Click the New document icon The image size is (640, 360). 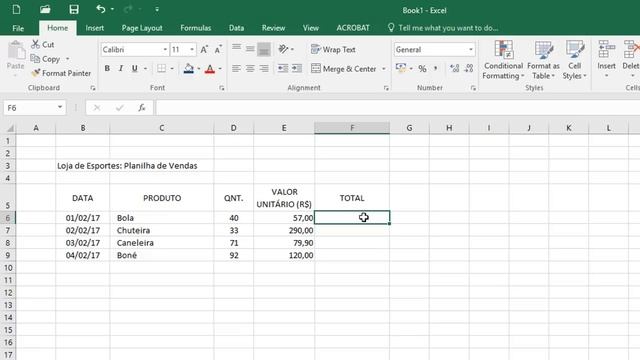click(16, 9)
